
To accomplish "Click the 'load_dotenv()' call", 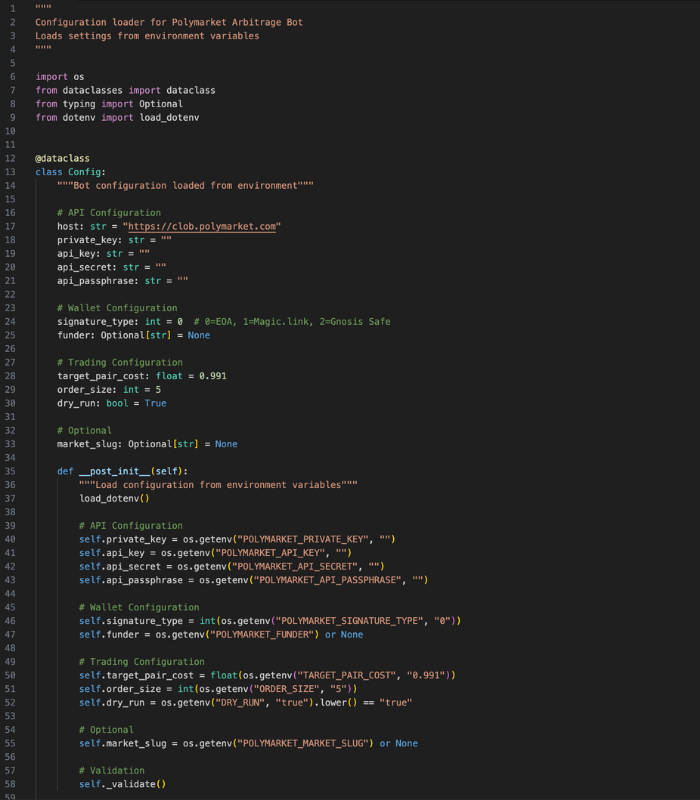I will click(x=114, y=498).
